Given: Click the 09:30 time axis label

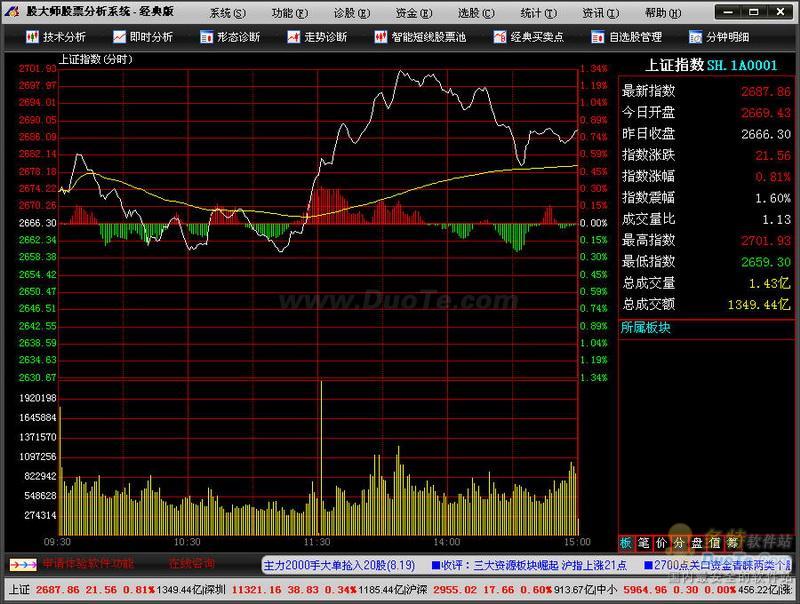Looking at the screenshot, I should pos(57,542).
